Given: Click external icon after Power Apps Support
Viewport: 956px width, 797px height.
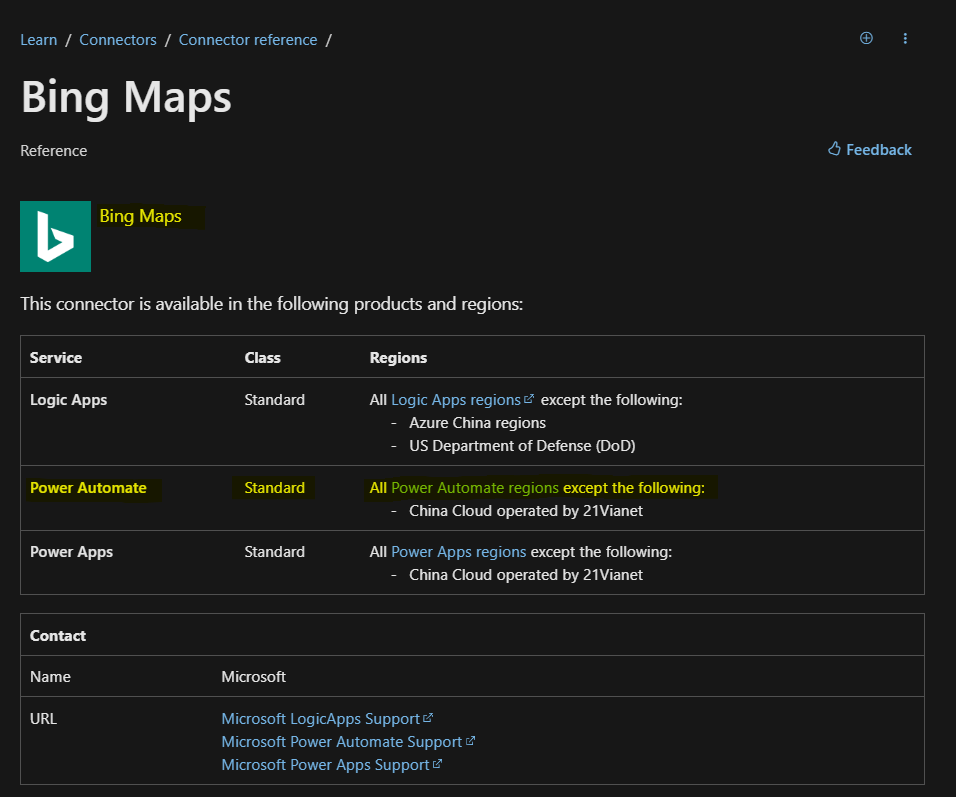Looking at the screenshot, I should (437, 764).
